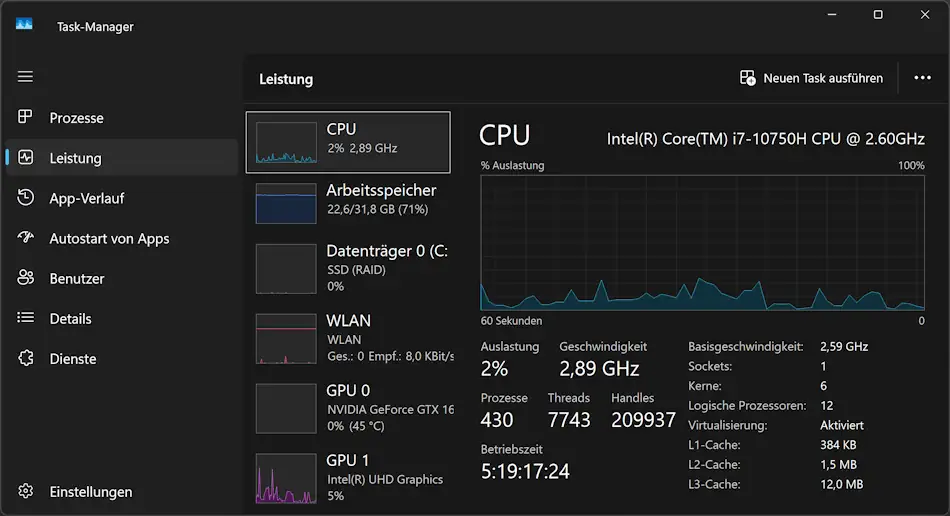This screenshot has height=516, width=950.
Task: Click the large CPU heading
Action: coord(505,134)
